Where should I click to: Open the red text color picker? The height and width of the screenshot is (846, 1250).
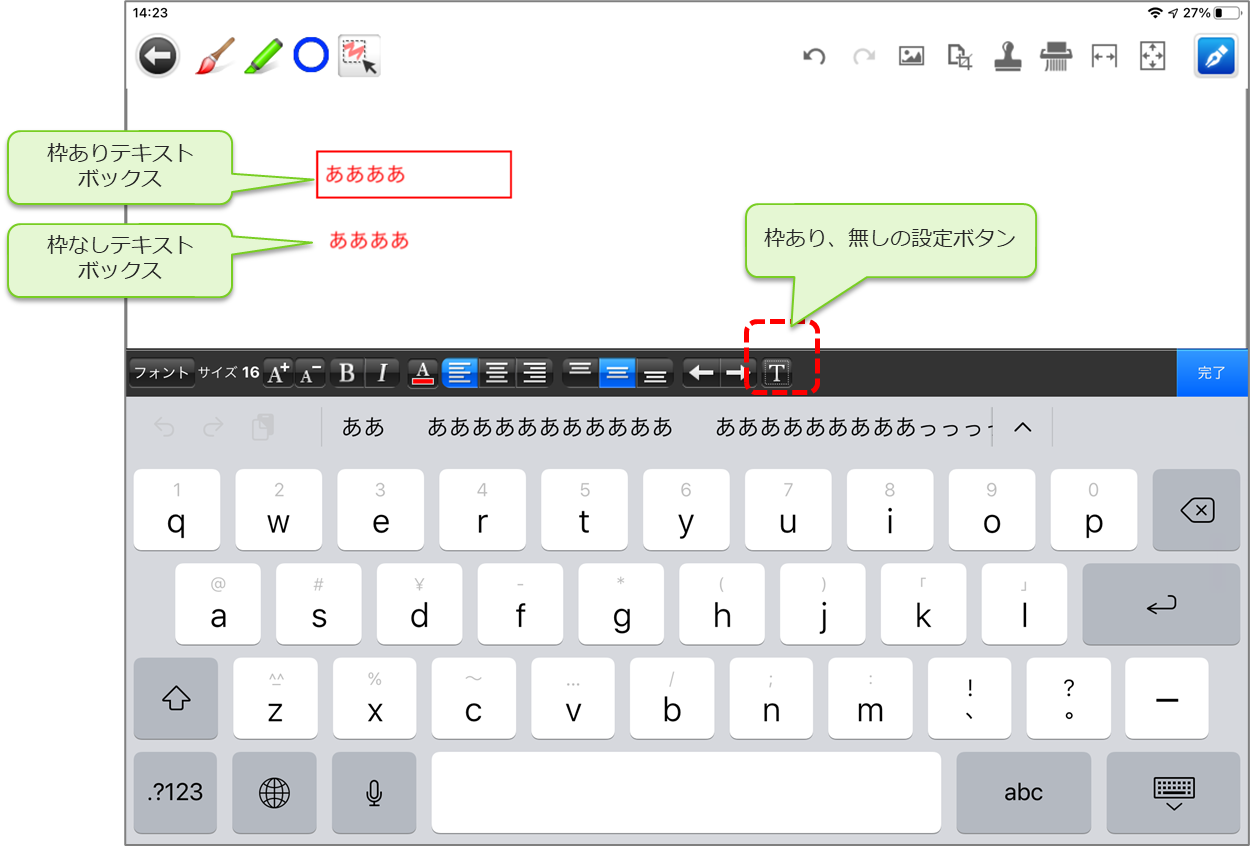coord(423,373)
